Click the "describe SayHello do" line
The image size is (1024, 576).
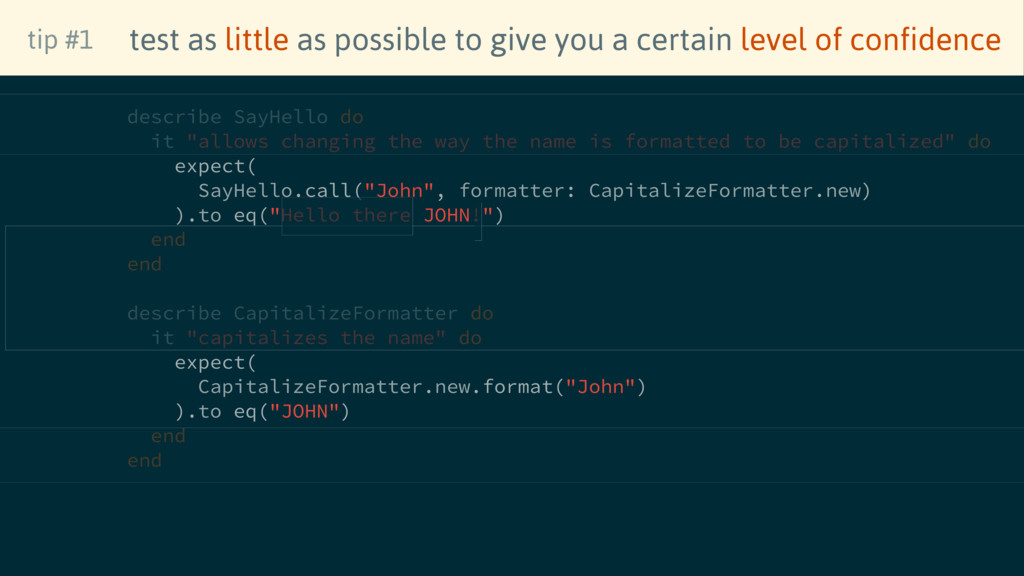pos(245,117)
